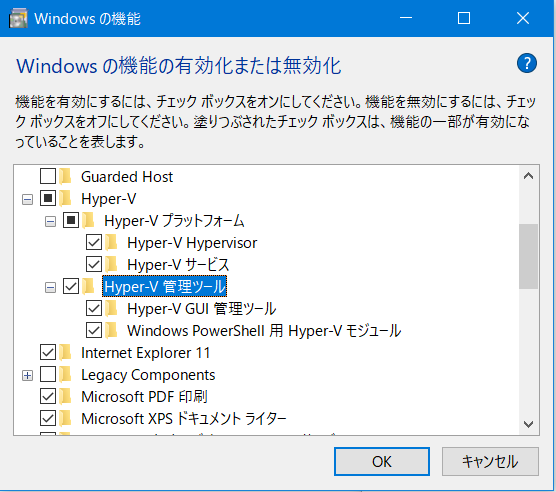Click the Legacy Components folder icon
556x492 pixels.
click(x=66, y=374)
